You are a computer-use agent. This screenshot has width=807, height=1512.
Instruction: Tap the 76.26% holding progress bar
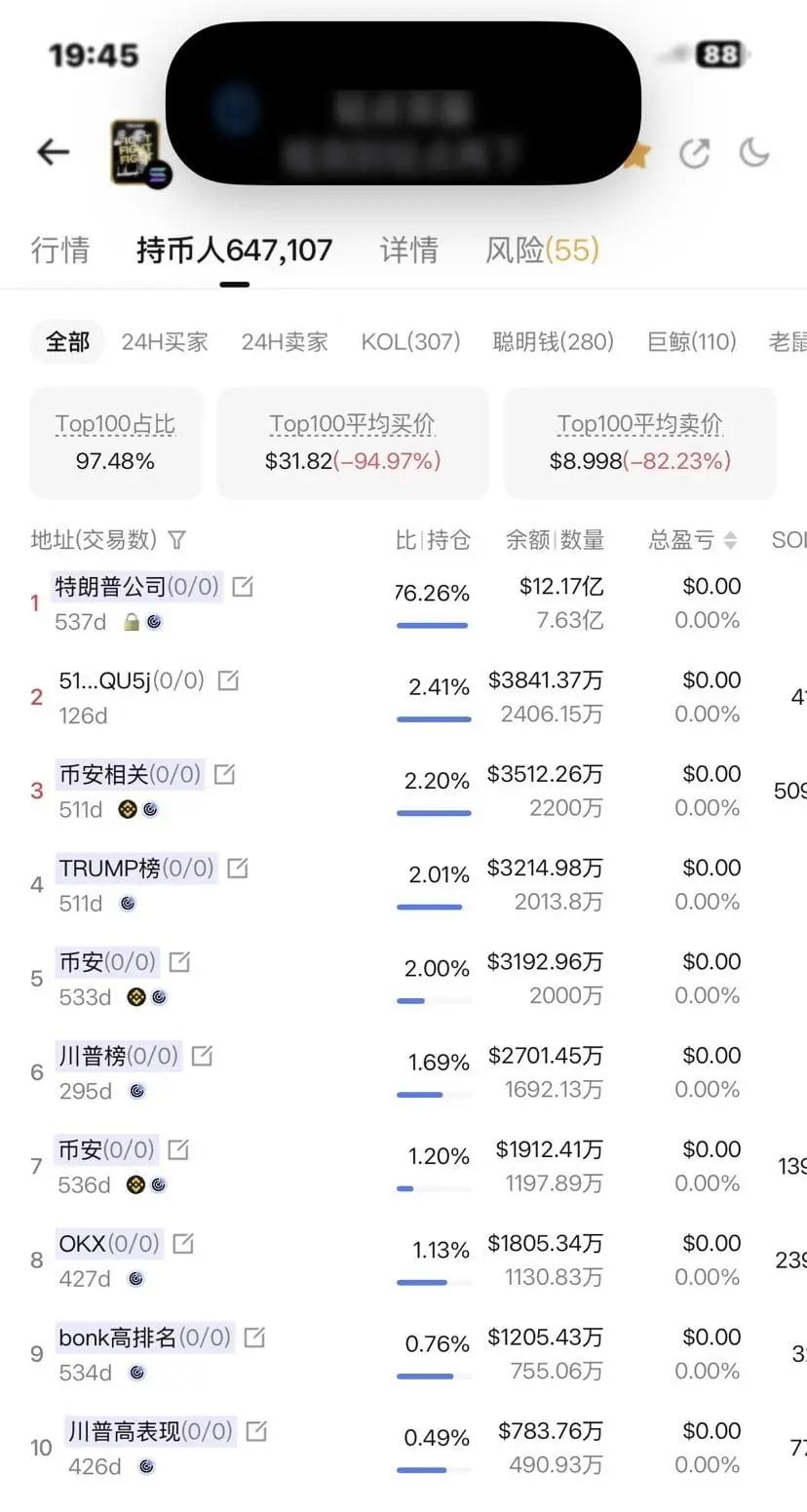tap(433, 625)
